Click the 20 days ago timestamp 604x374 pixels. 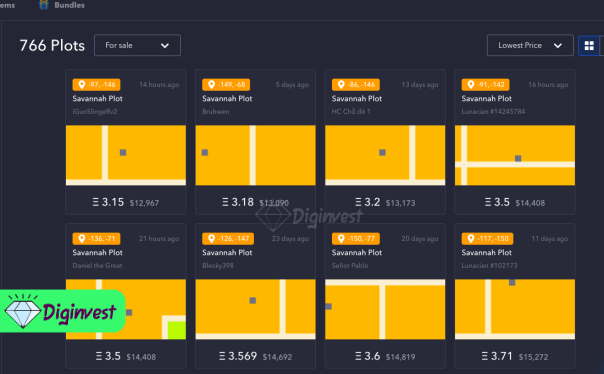click(x=420, y=238)
